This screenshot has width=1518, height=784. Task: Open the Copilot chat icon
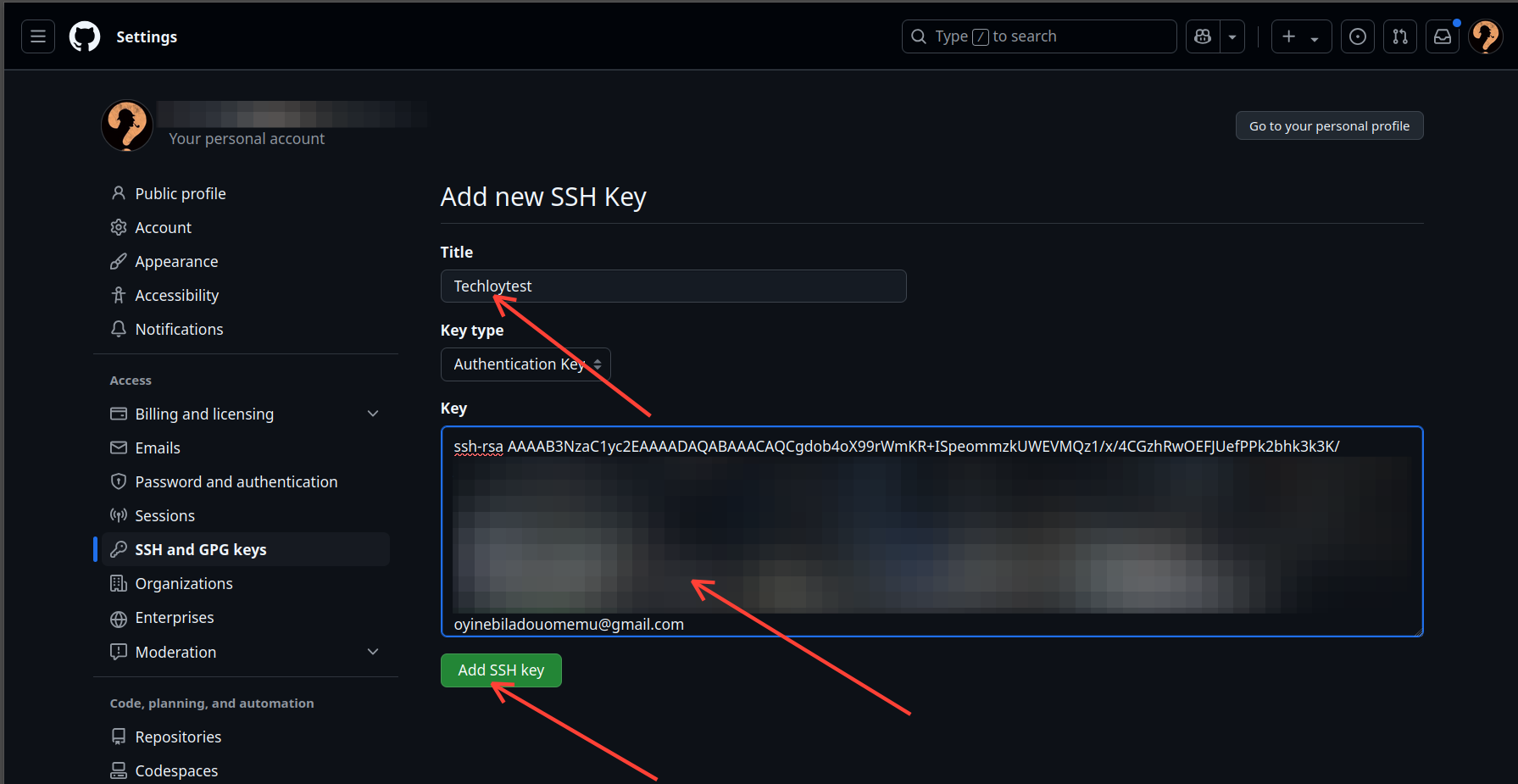tap(1203, 36)
